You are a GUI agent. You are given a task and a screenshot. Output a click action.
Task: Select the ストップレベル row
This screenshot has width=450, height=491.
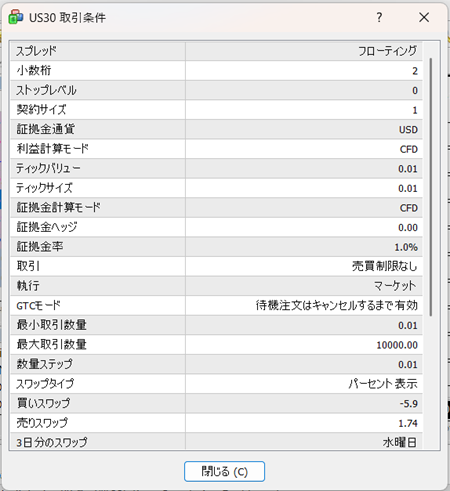tap(216, 90)
